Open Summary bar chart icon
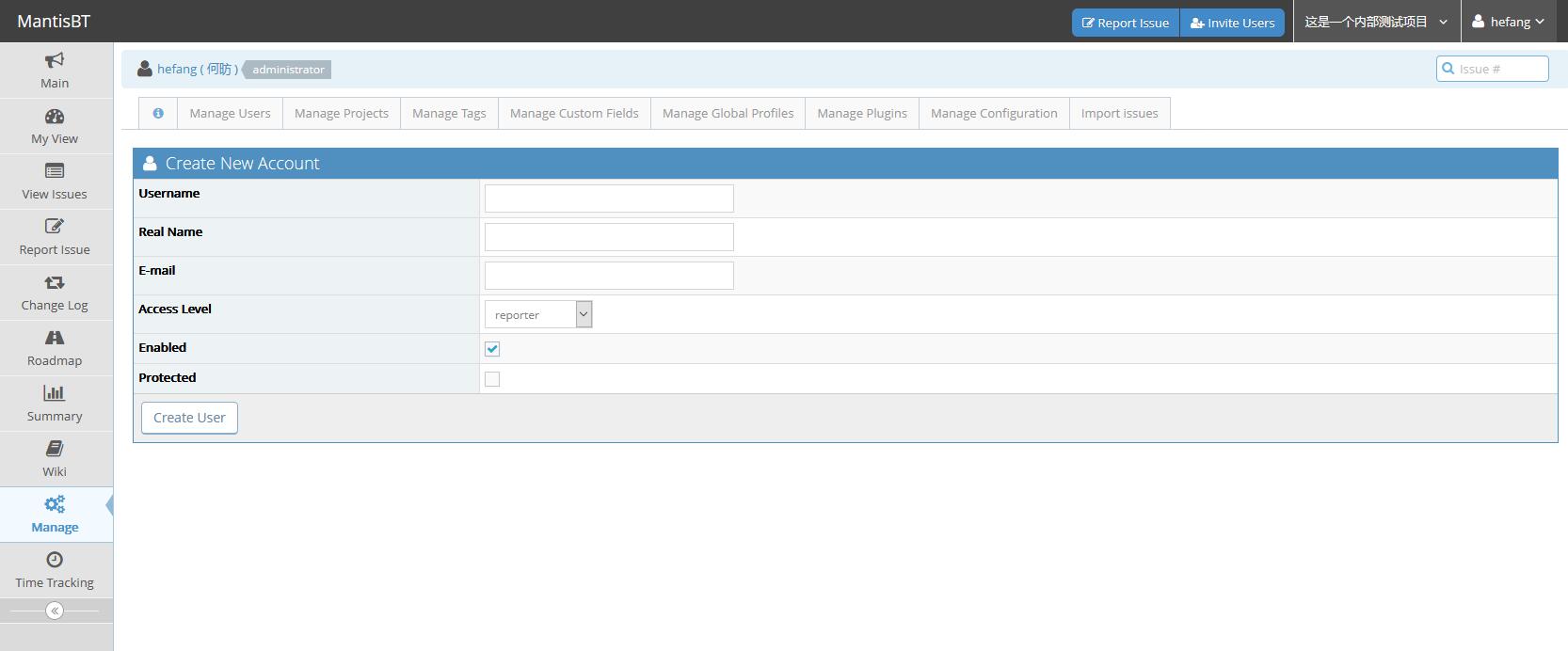 (x=55, y=393)
